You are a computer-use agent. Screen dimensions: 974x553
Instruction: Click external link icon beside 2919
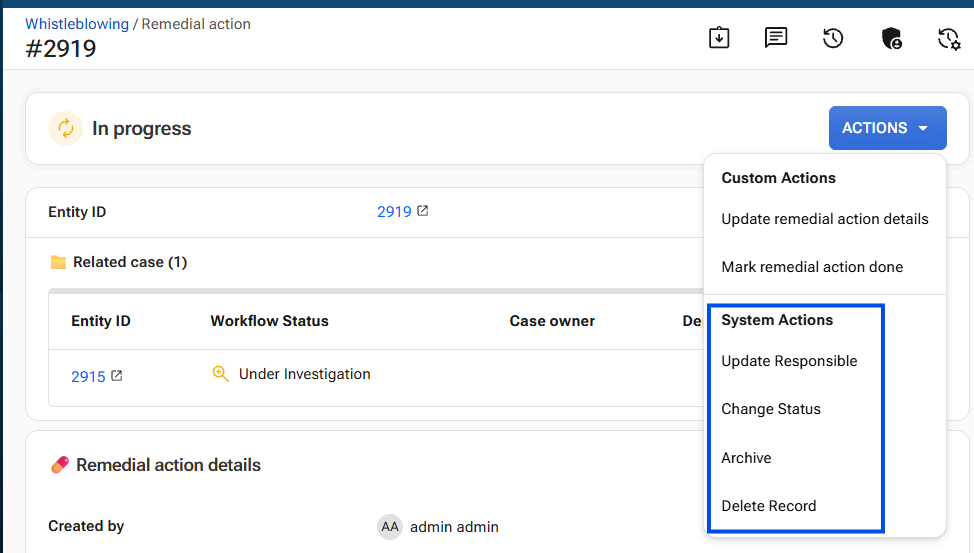click(x=422, y=211)
